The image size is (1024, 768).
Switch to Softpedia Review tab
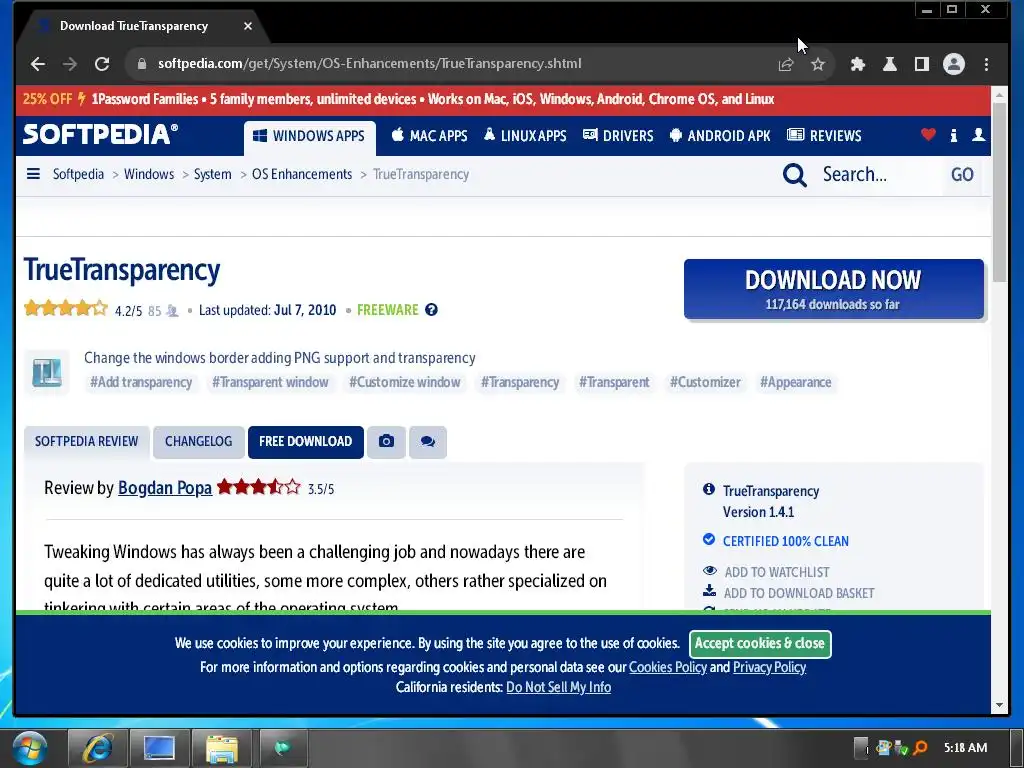click(87, 442)
